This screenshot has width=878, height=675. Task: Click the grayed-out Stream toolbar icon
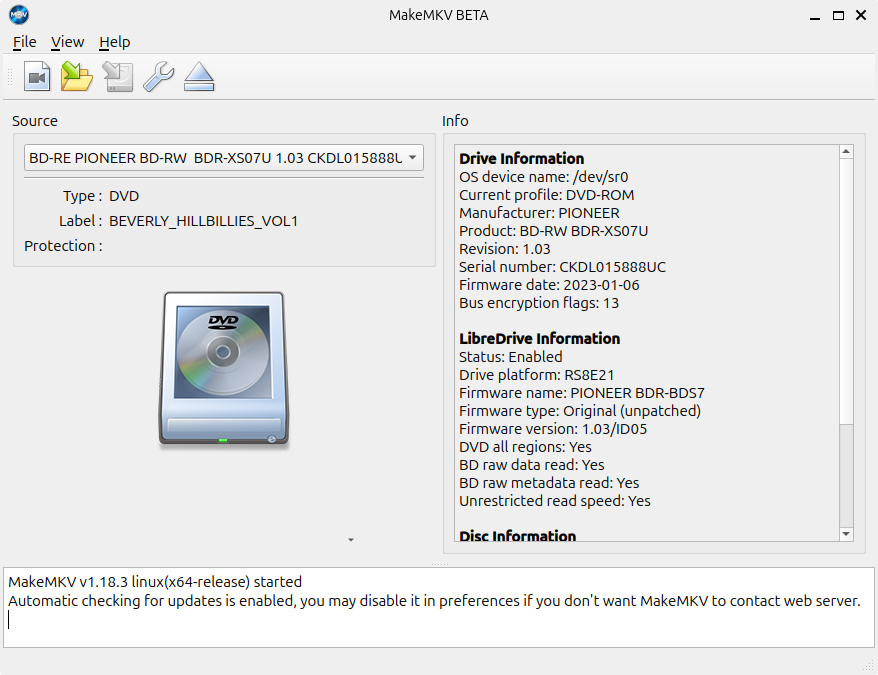click(118, 77)
